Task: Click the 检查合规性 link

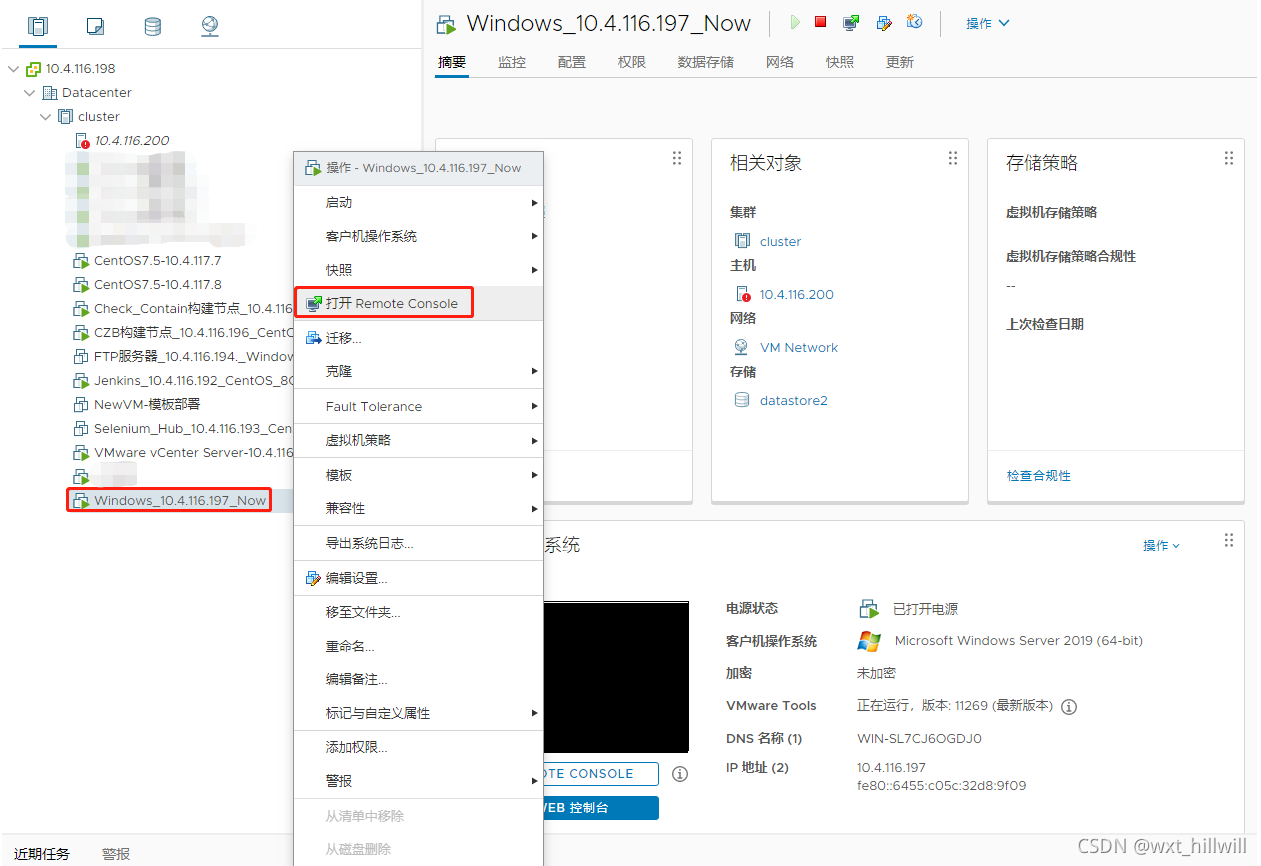Action: point(1039,476)
